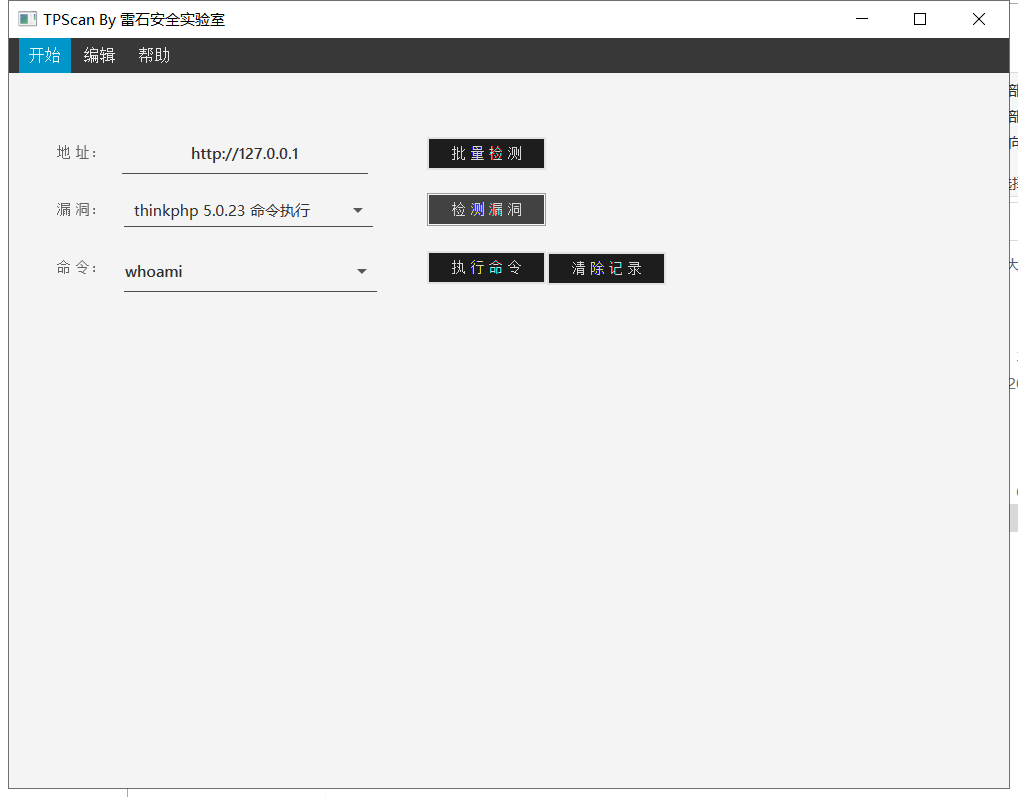Click the 地址 address label

[77, 153]
